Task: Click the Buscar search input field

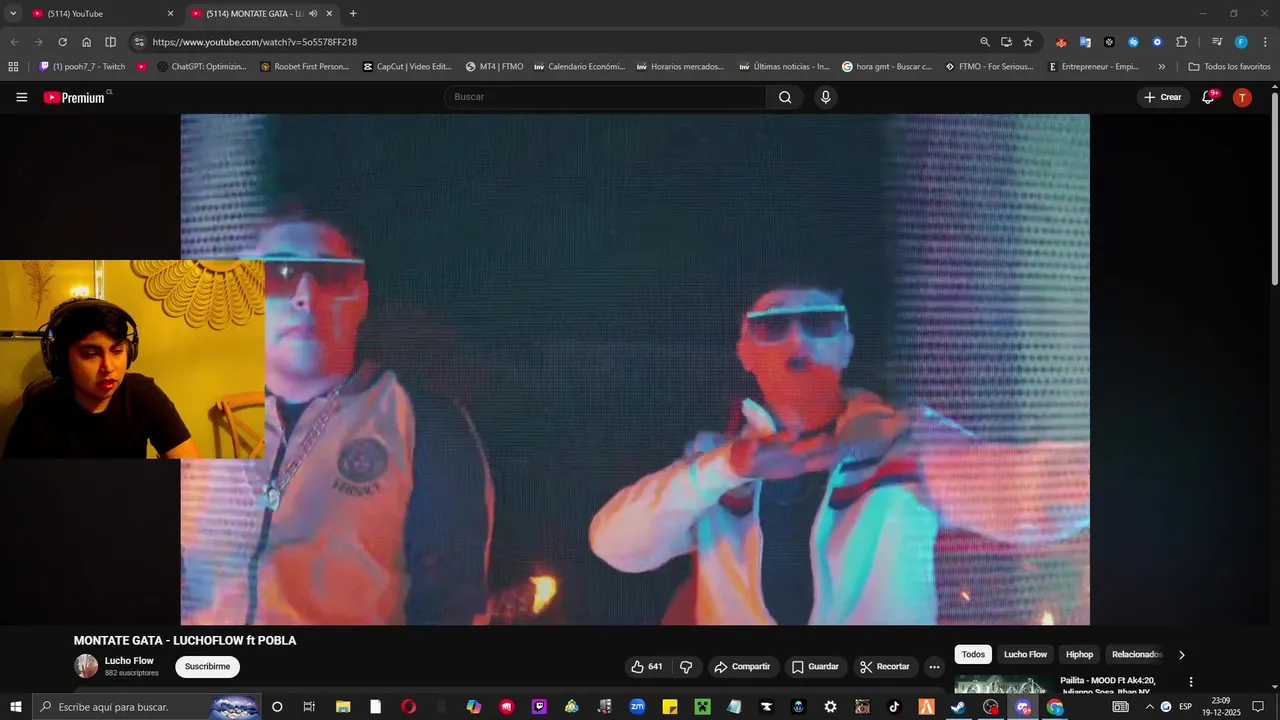Action: point(605,97)
